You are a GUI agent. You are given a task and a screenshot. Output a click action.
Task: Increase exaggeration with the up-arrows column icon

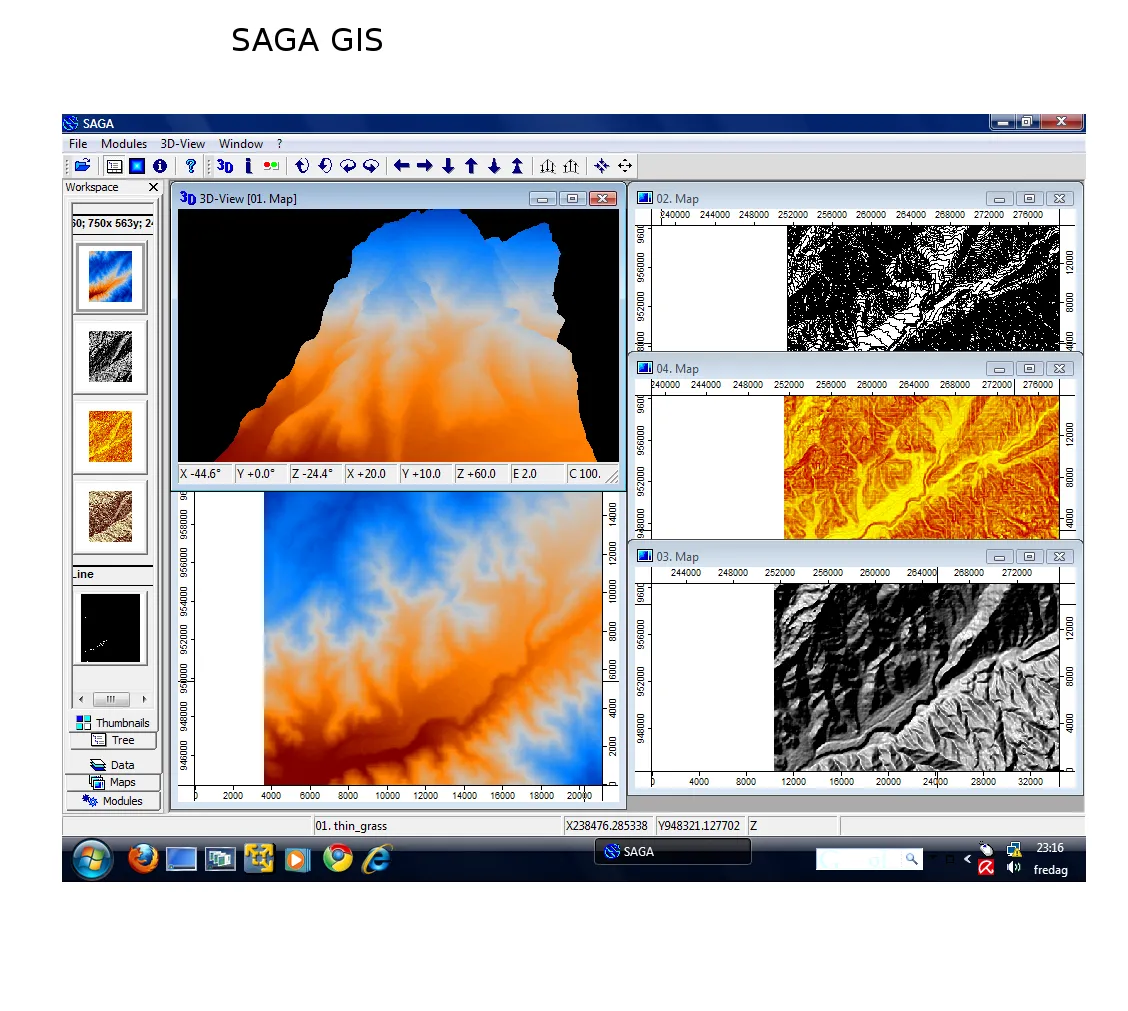click(x=571, y=166)
